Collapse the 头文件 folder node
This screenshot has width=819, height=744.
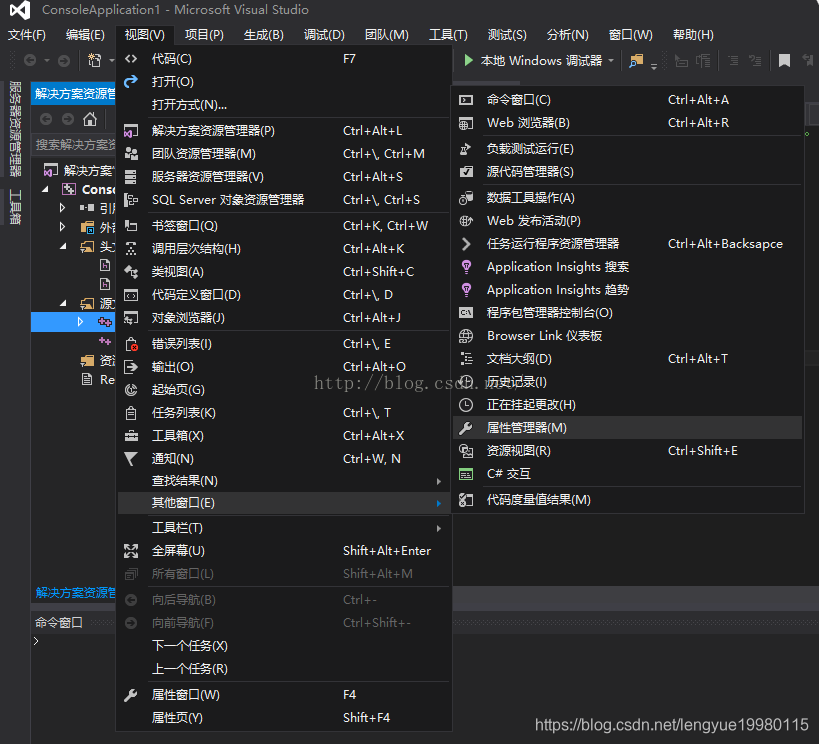(63, 246)
